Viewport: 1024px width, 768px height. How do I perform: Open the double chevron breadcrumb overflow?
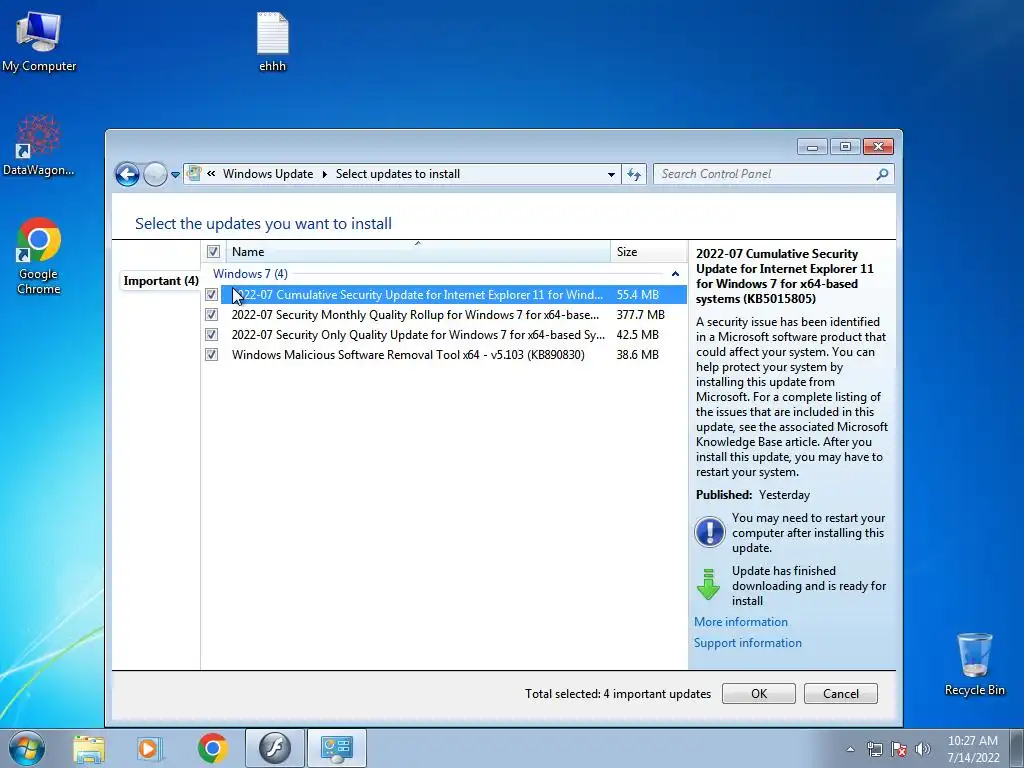(211, 174)
